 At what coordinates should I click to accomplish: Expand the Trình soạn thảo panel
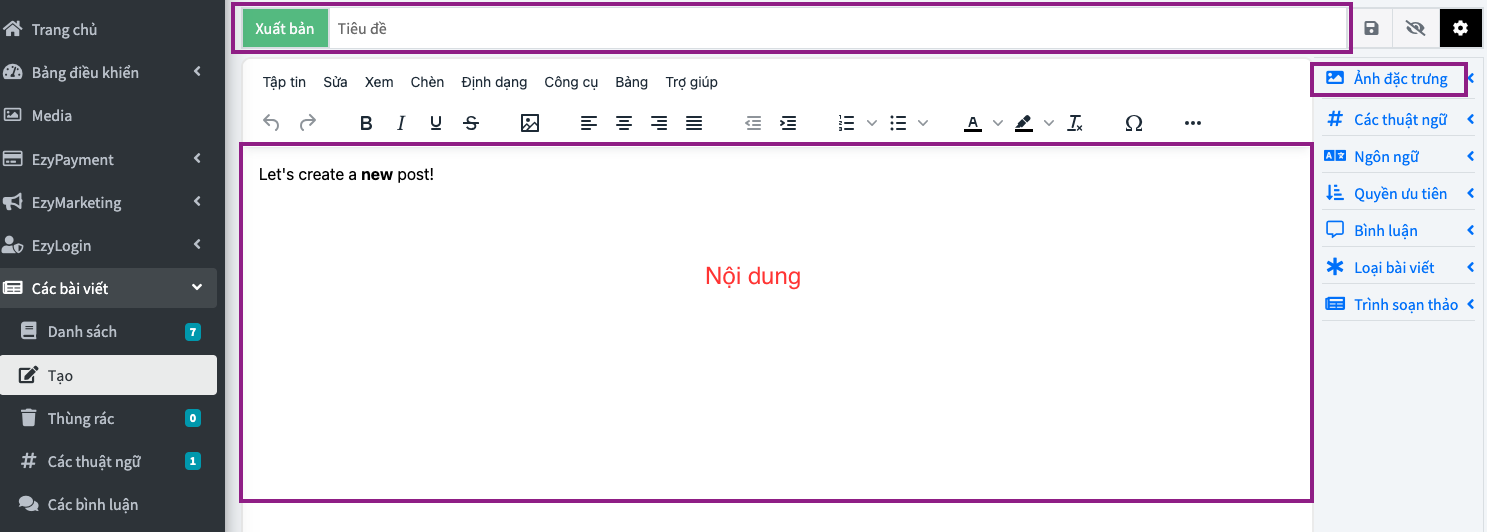tap(1399, 304)
